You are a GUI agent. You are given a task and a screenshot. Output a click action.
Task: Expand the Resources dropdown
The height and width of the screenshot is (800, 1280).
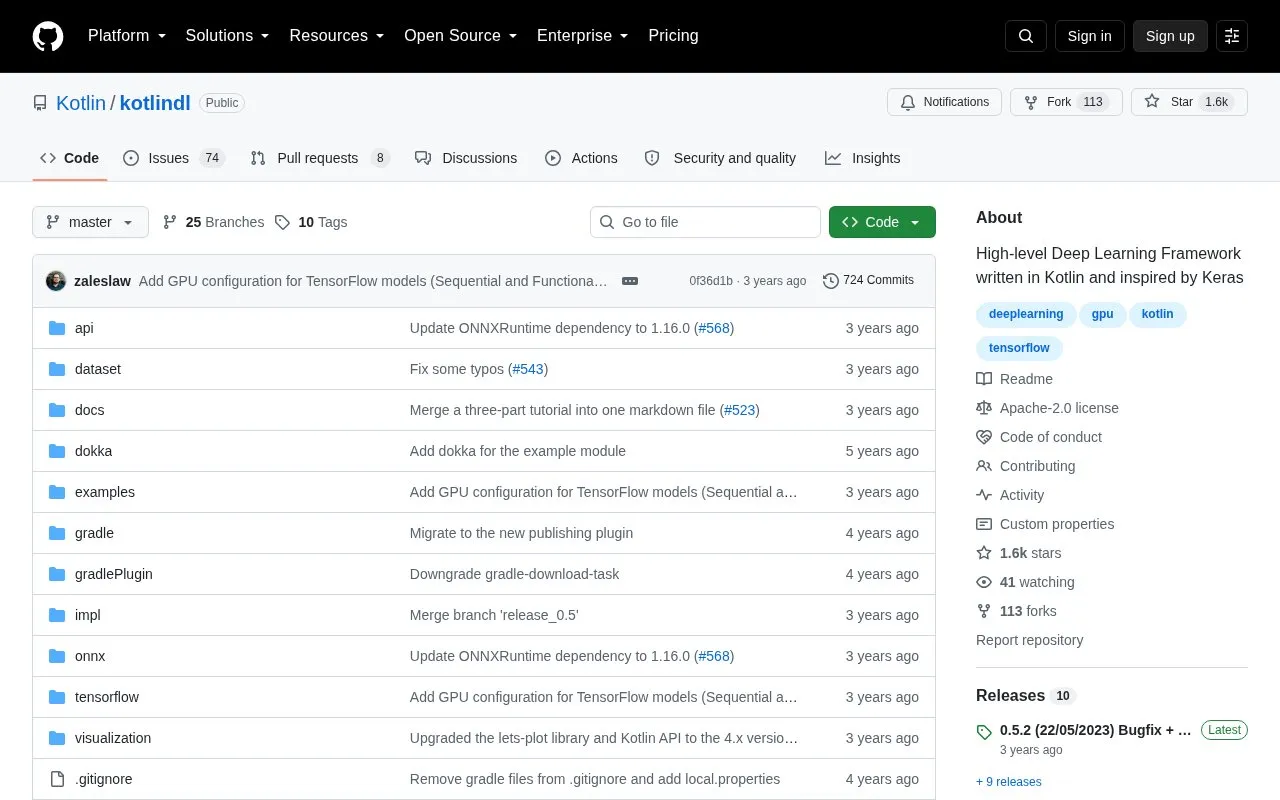click(x=337, y=36)
